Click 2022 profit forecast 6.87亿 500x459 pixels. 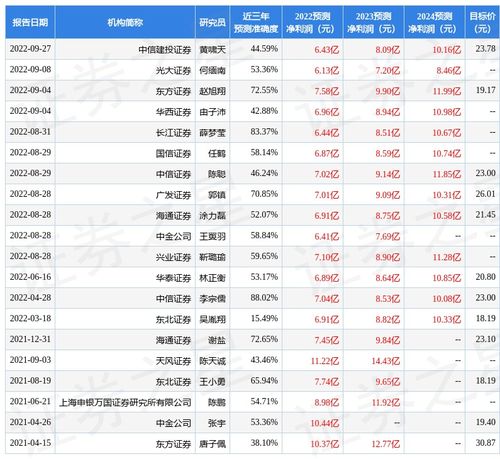pyautogui.click(x=327, y=153)
